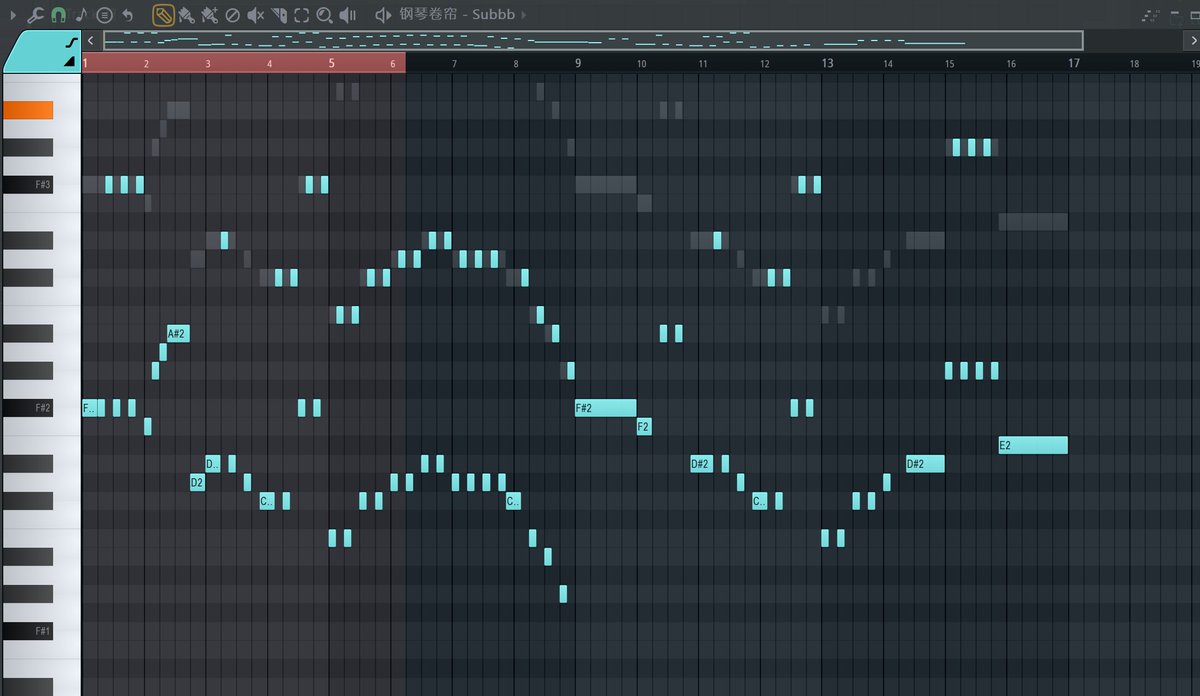Select the D2 note in bar 2
1200x696 pixels.
198,483
